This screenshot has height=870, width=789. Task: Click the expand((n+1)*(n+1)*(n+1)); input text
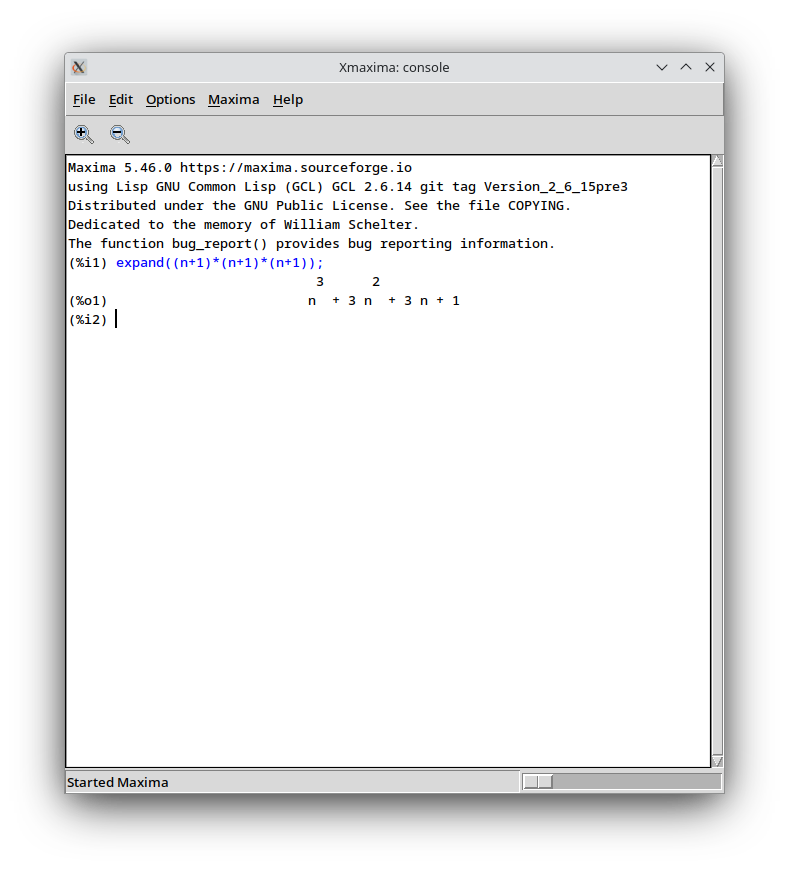click(x=220, y=263)
